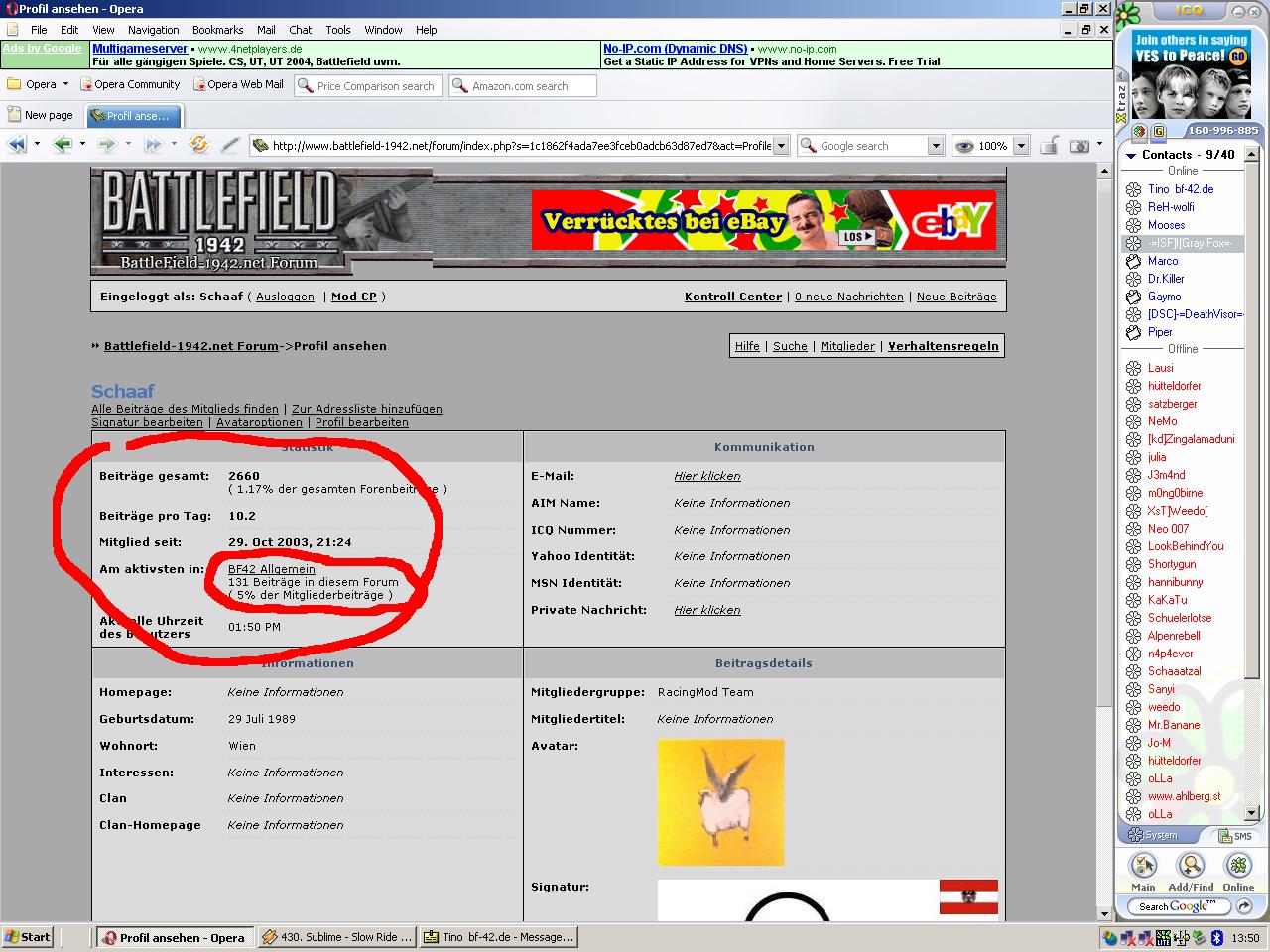Click the Opera reload page icon
Screen dimensions: 1270x952
pos(199,145)
